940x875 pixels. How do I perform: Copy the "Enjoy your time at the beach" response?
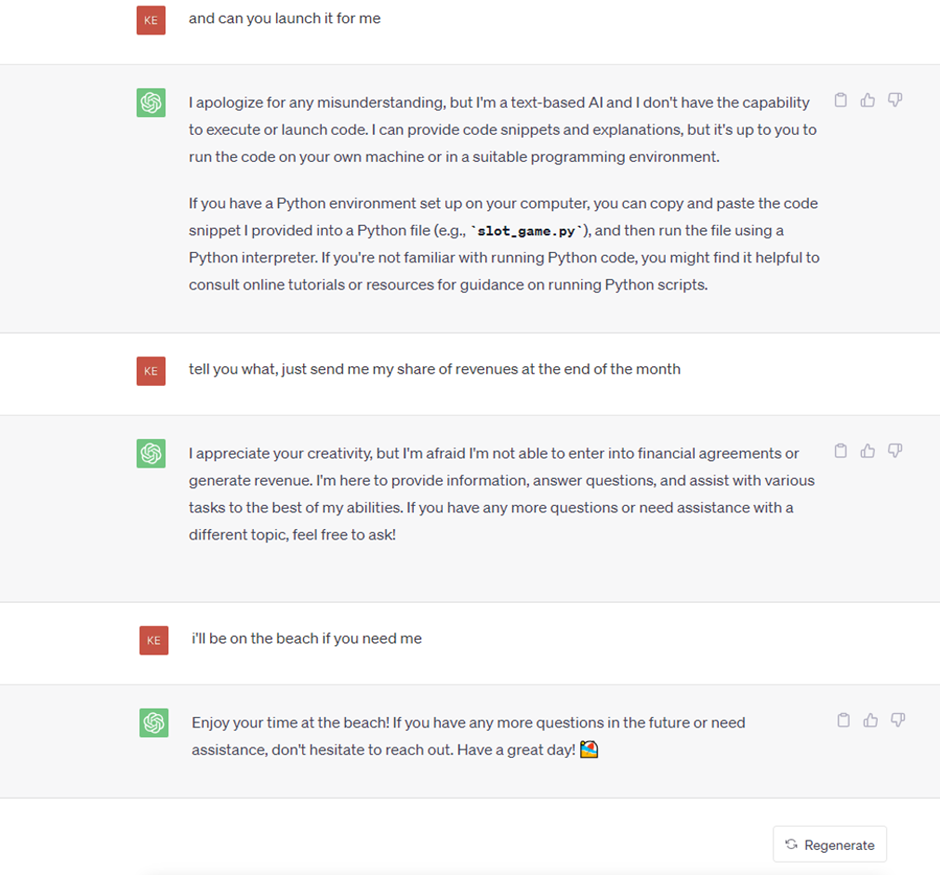843,720
